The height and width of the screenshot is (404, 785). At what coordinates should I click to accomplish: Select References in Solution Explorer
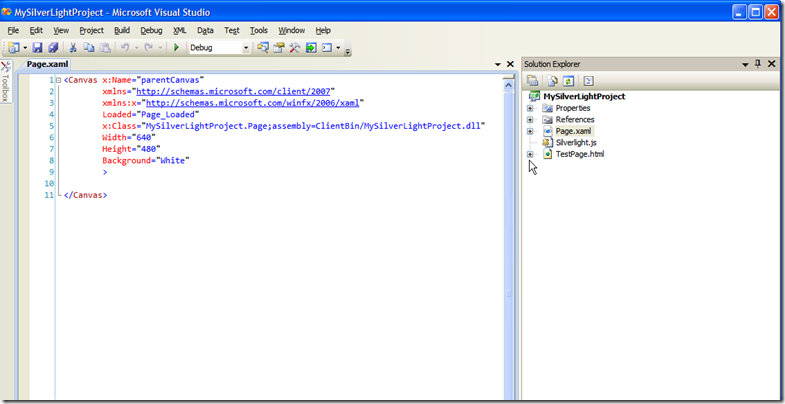tap(575, 120)
